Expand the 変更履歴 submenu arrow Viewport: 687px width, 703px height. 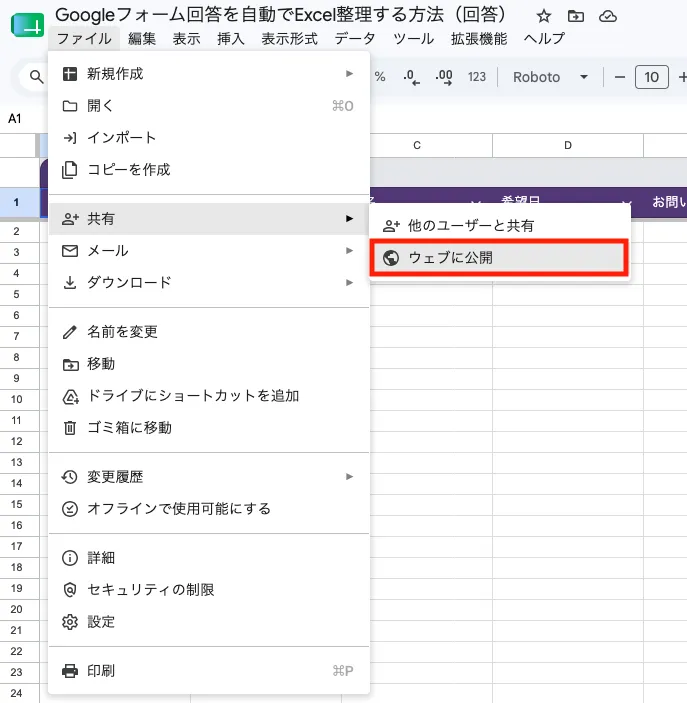coord(349,477)
